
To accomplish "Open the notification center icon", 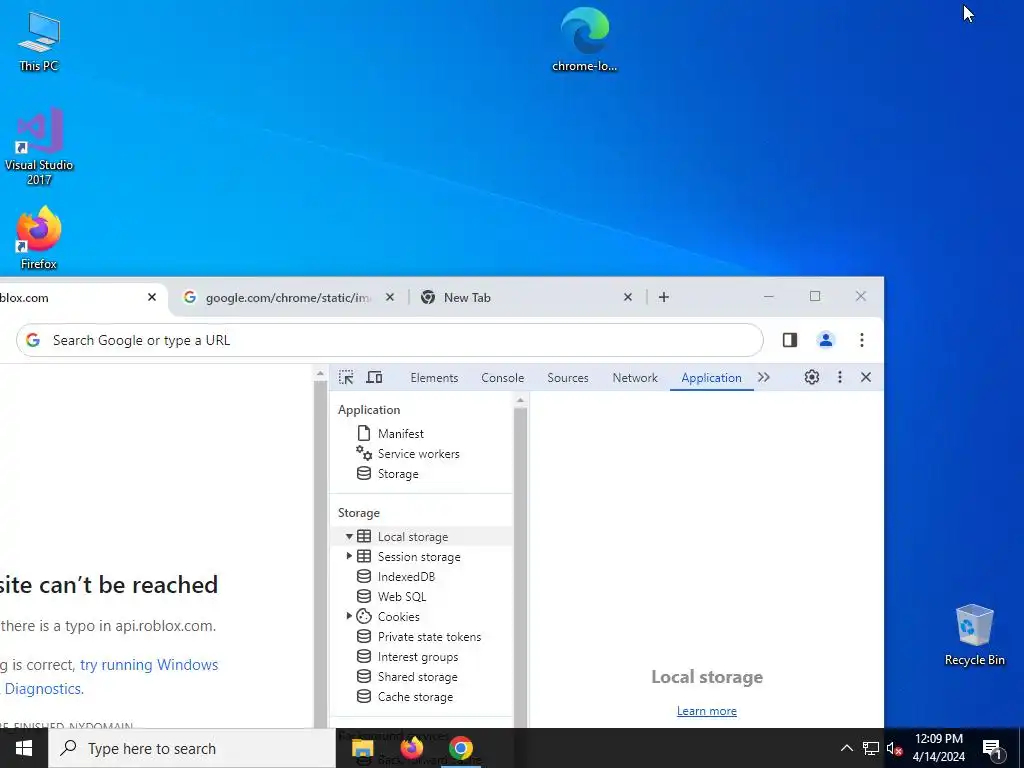I will point(992,748).
